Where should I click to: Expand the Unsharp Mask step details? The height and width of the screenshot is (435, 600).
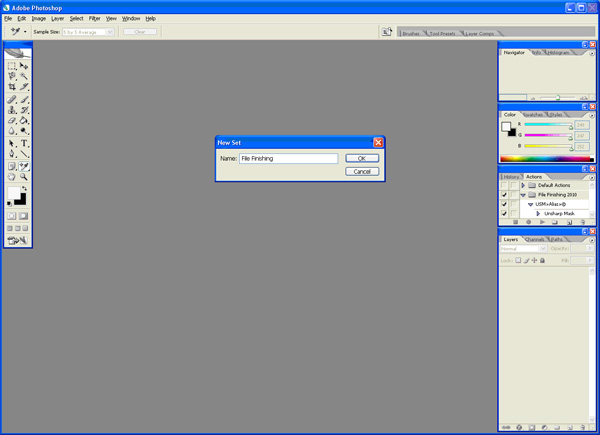pos(538,213)
